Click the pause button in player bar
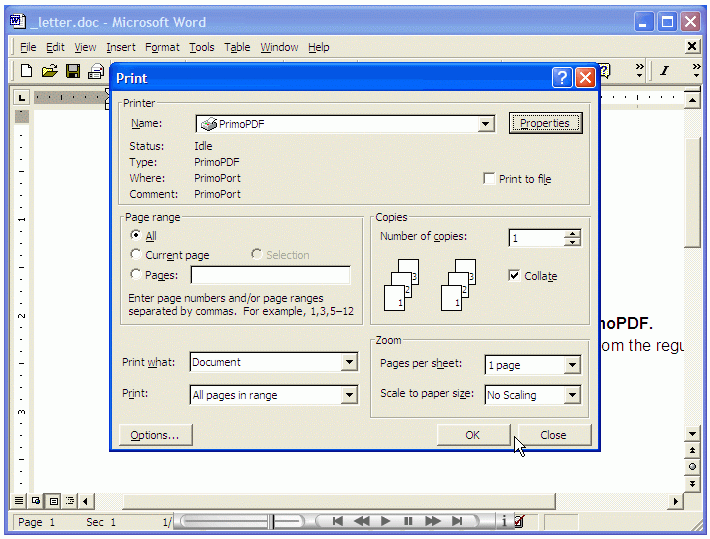This screenshot has height=539, width=710. (408, 521)
